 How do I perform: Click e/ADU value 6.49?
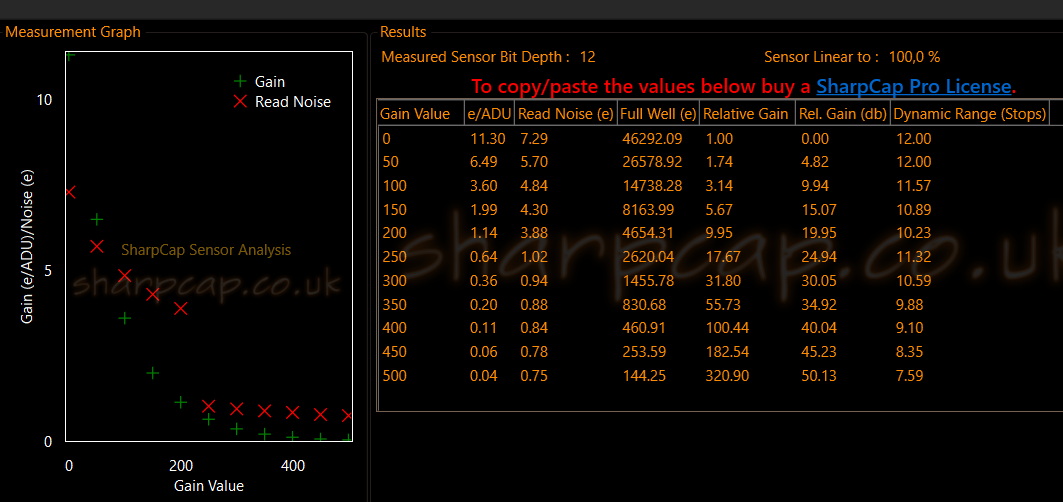pos(484,162)
